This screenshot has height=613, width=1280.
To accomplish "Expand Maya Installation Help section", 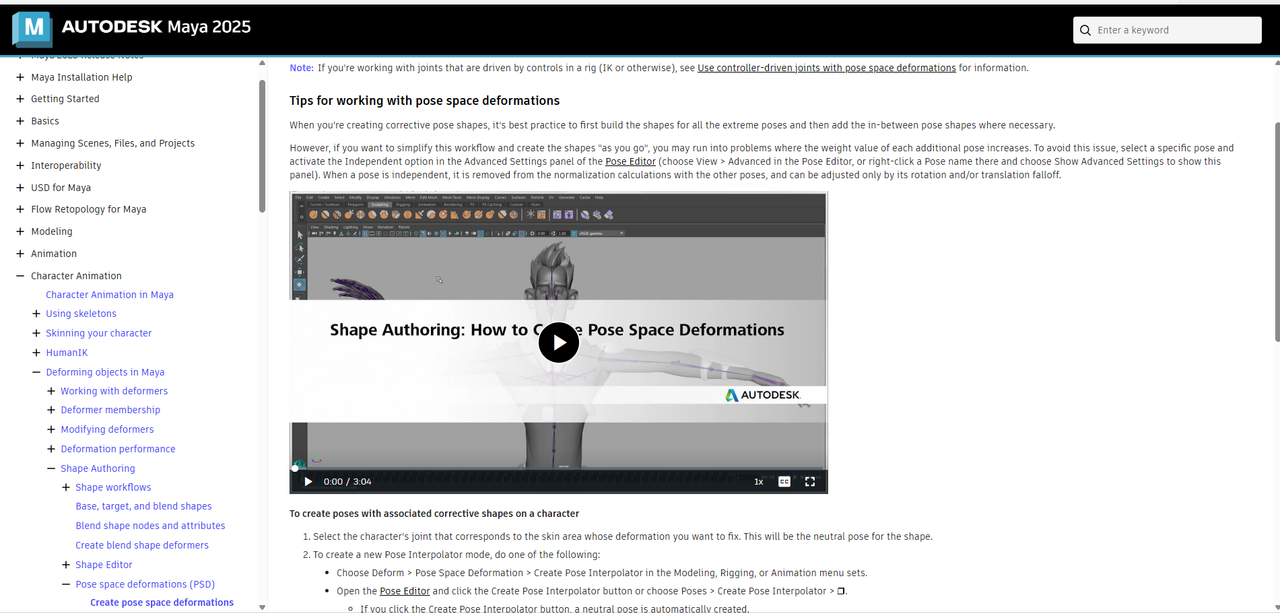I will [20, 77].
